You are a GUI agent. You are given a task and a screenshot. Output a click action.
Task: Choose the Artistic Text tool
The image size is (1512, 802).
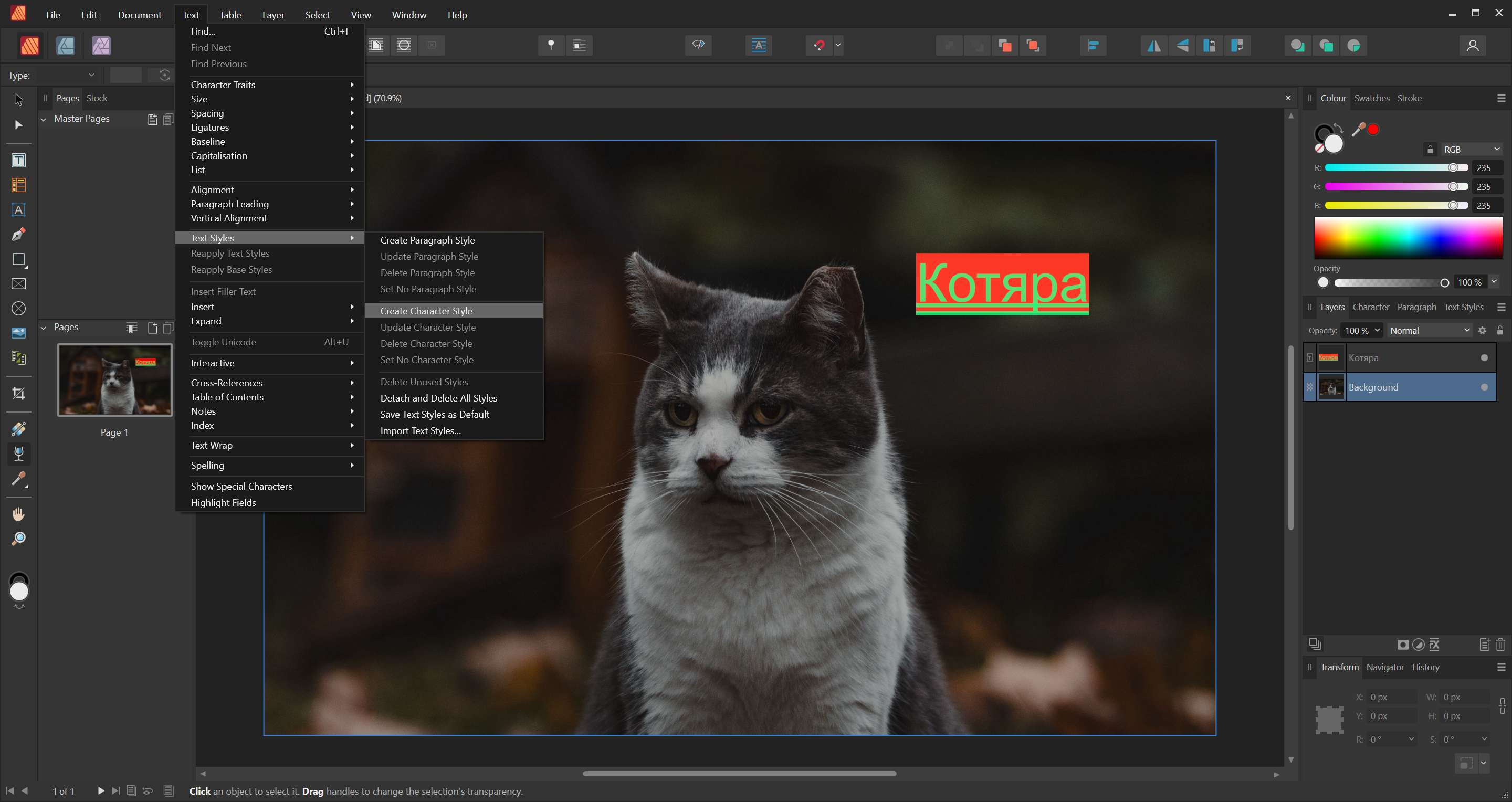coord(19,210)
